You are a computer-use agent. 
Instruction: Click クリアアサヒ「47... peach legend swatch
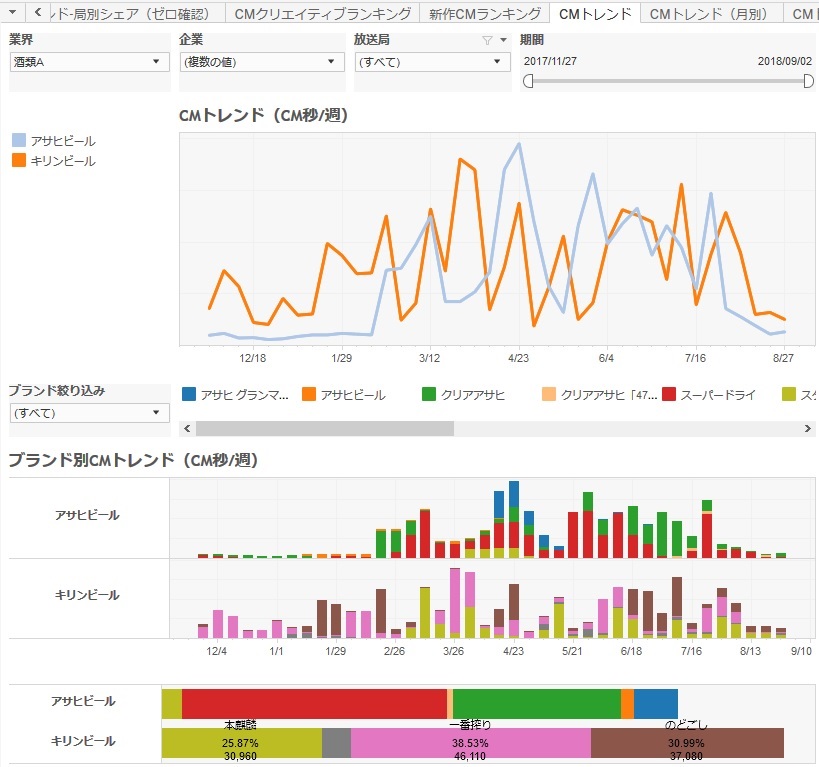pyautogui.click(x=548, y=394)
